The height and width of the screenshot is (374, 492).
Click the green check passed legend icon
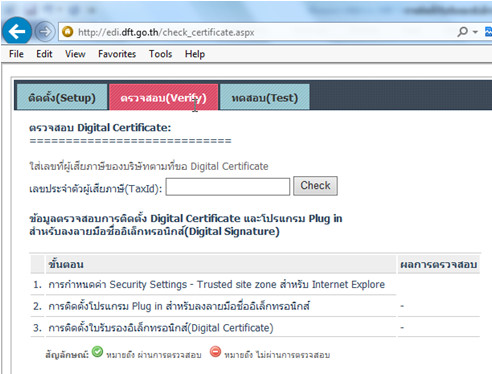[x=97, y=352]
